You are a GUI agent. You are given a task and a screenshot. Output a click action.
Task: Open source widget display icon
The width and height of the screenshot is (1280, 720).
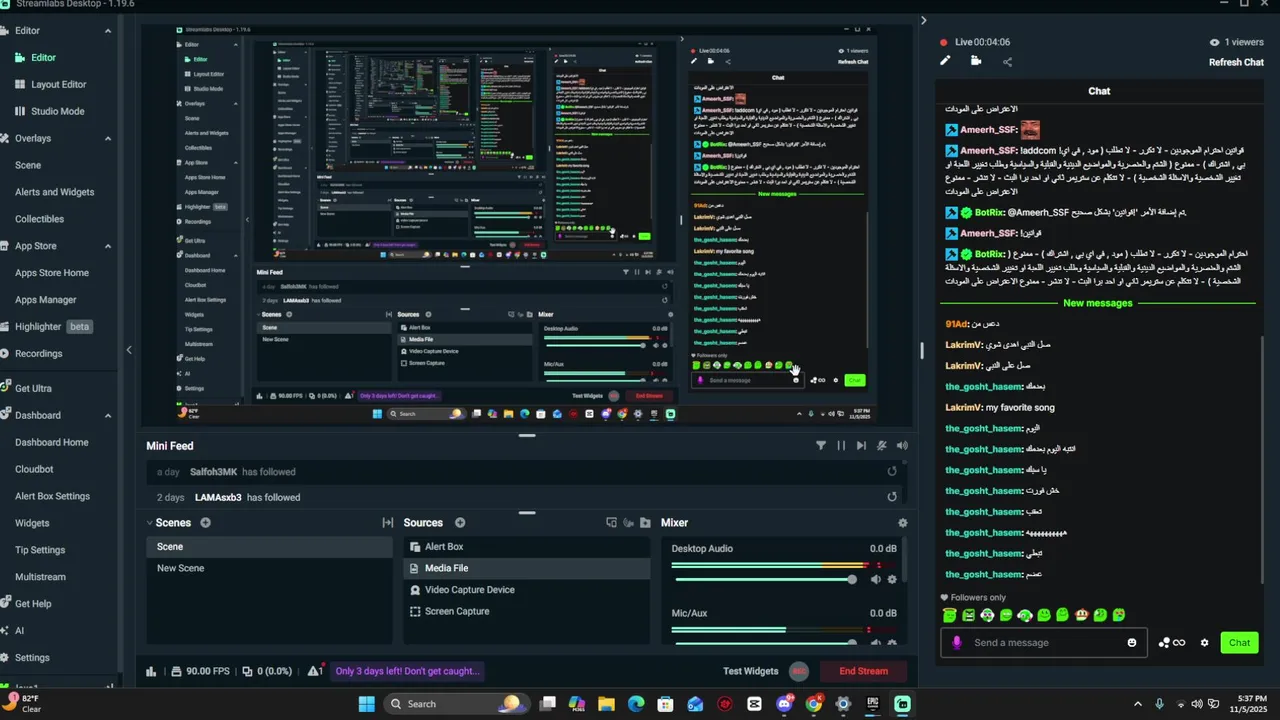click(x=611, y=523)
